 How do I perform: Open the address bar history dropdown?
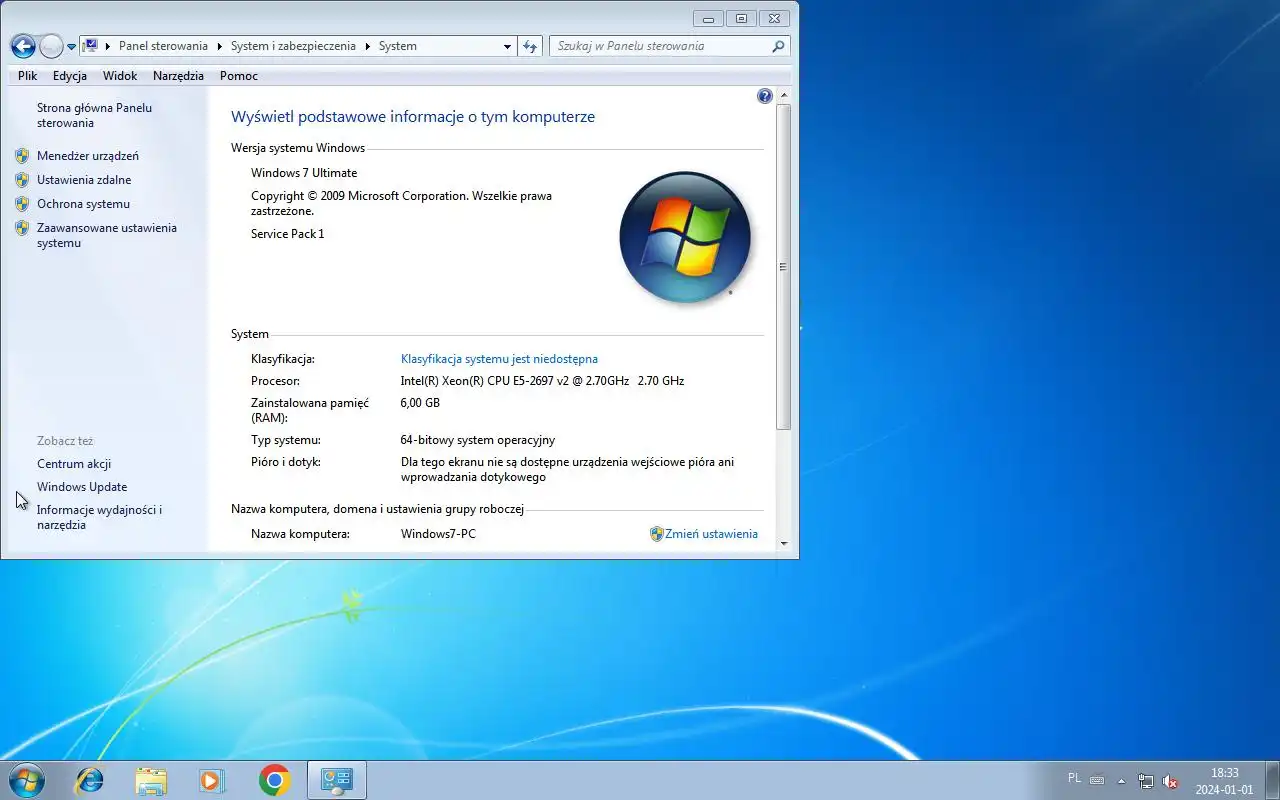[507, 46]
